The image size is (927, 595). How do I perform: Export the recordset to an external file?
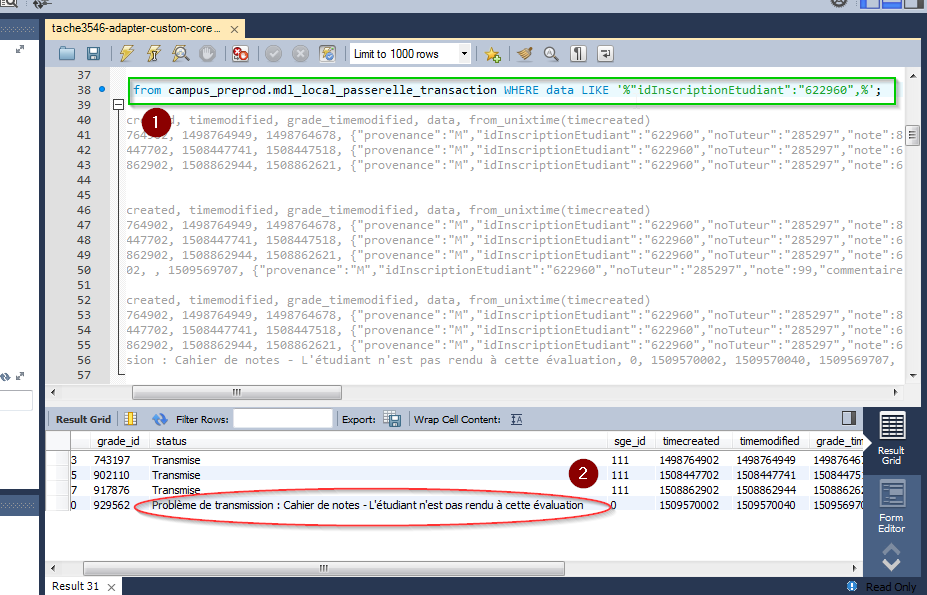[x=393, y=419]
